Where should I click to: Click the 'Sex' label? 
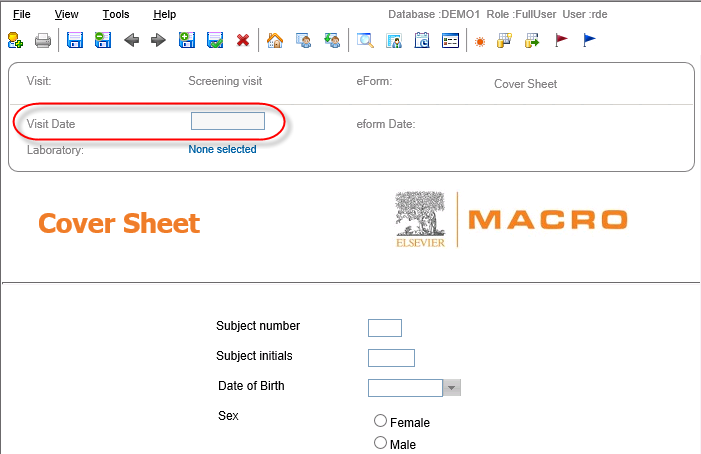tap(228, 416)
